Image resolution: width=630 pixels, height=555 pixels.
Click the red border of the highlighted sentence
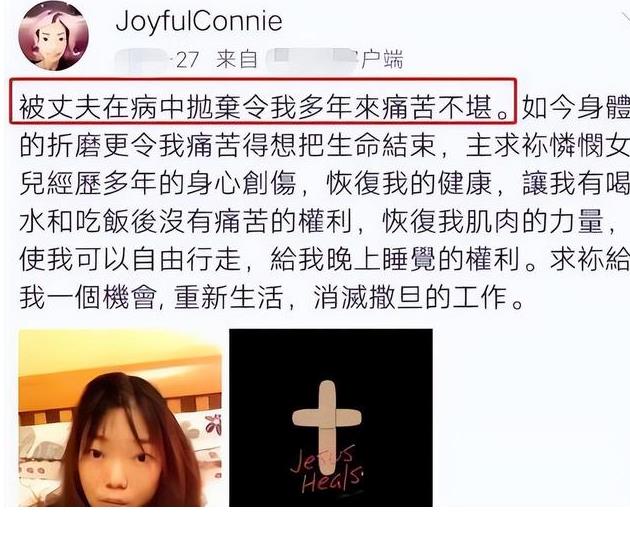[262, 80]
